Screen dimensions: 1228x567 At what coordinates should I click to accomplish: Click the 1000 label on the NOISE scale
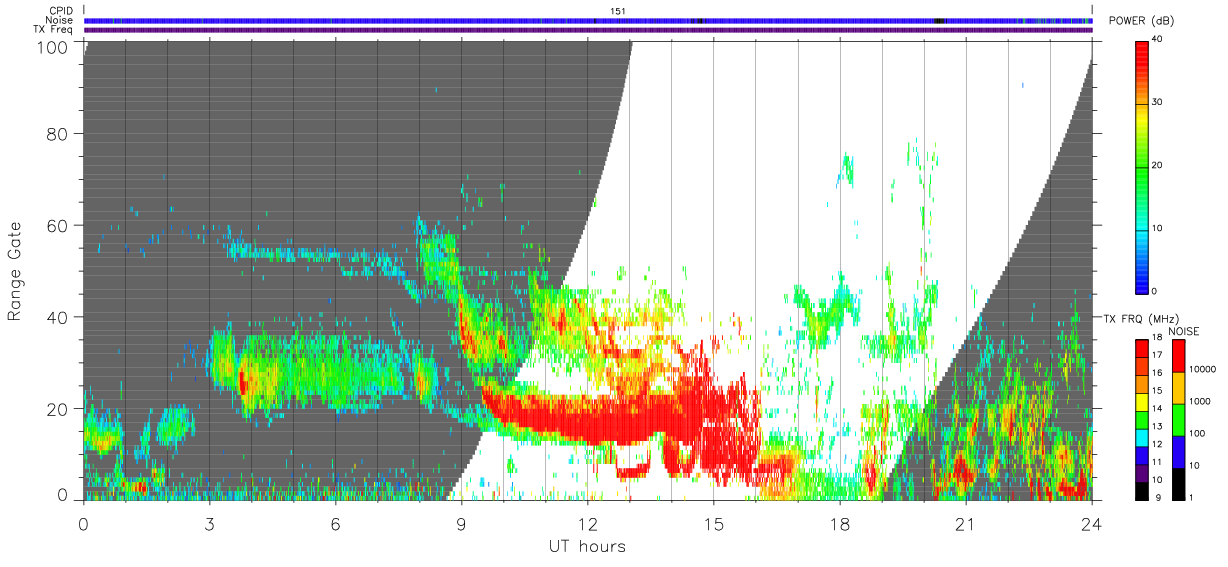[1202, 401]
